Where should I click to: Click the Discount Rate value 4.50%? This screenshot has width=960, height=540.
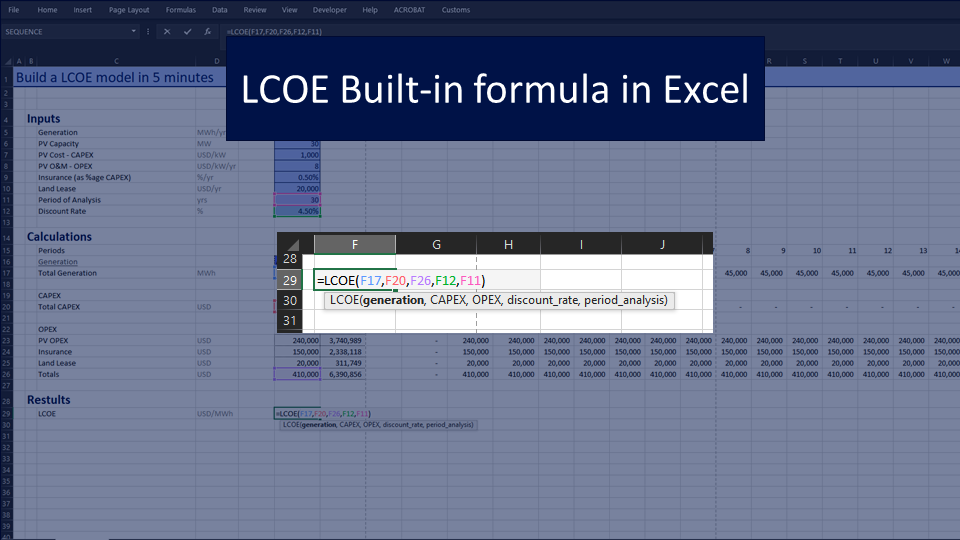pyautogui.click(x=297, y=211)
